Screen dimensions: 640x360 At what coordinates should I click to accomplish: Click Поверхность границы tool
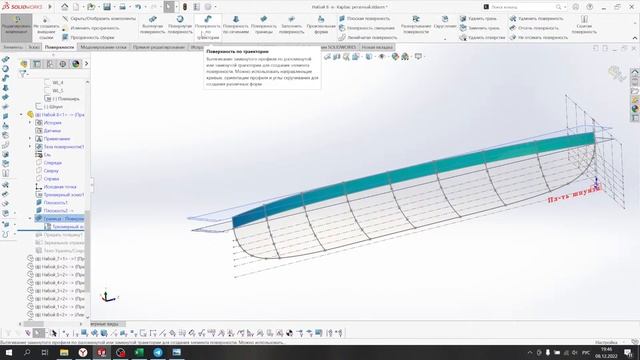coord(264,25)
